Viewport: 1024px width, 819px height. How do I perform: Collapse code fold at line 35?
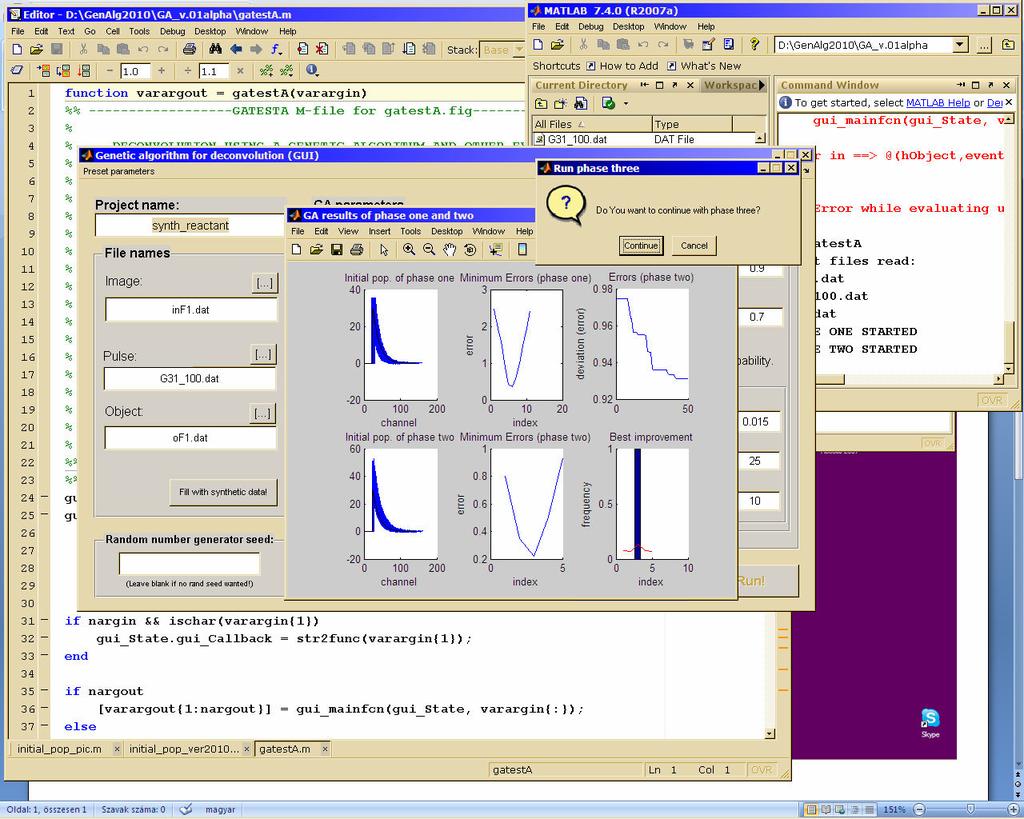point(44,690)
